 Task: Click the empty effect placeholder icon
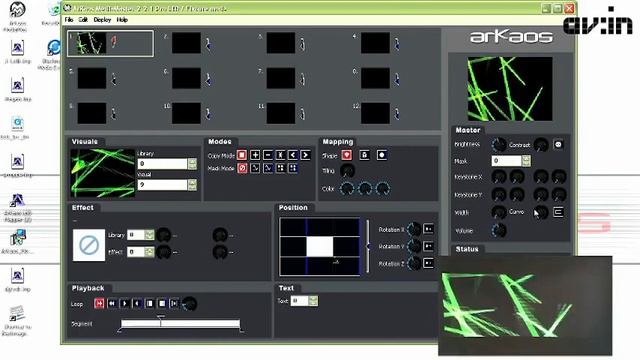[x=89, y=245]
